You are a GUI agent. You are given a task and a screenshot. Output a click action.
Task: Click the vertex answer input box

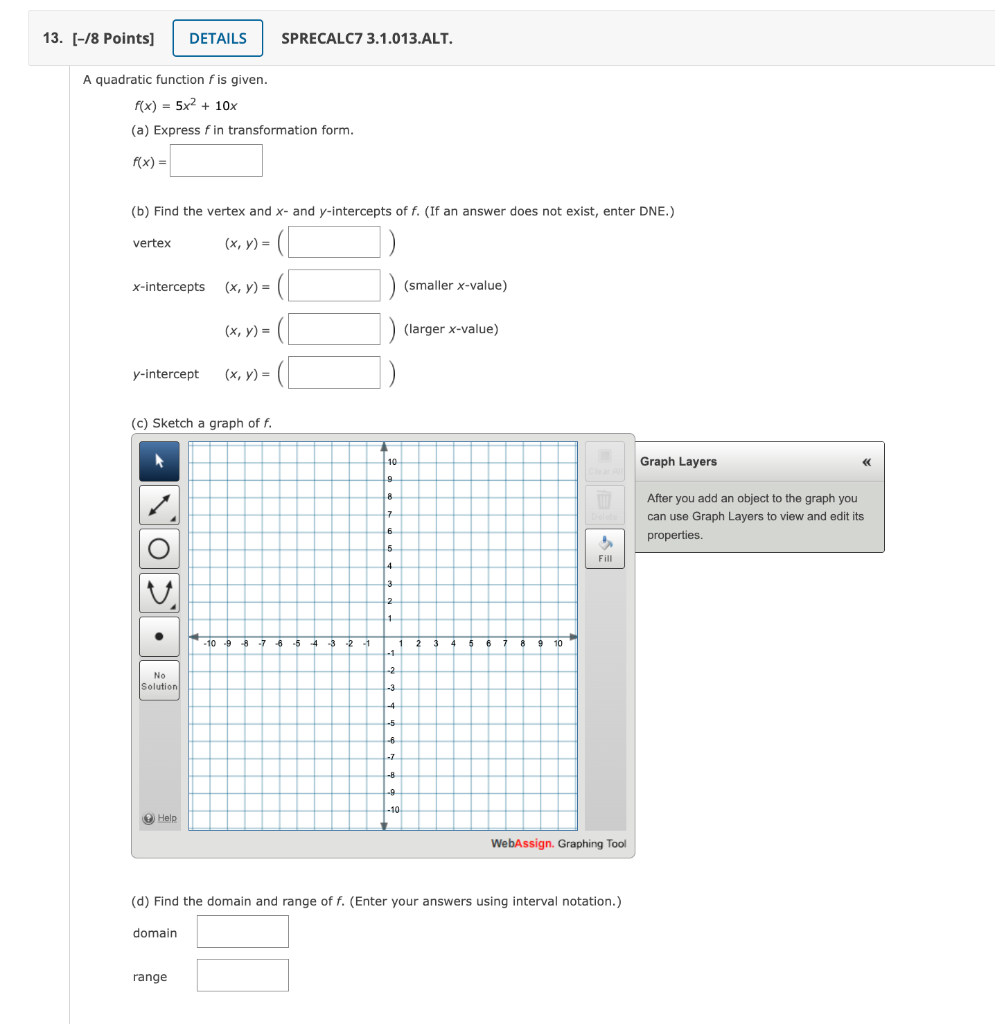[x=334, y=241]
